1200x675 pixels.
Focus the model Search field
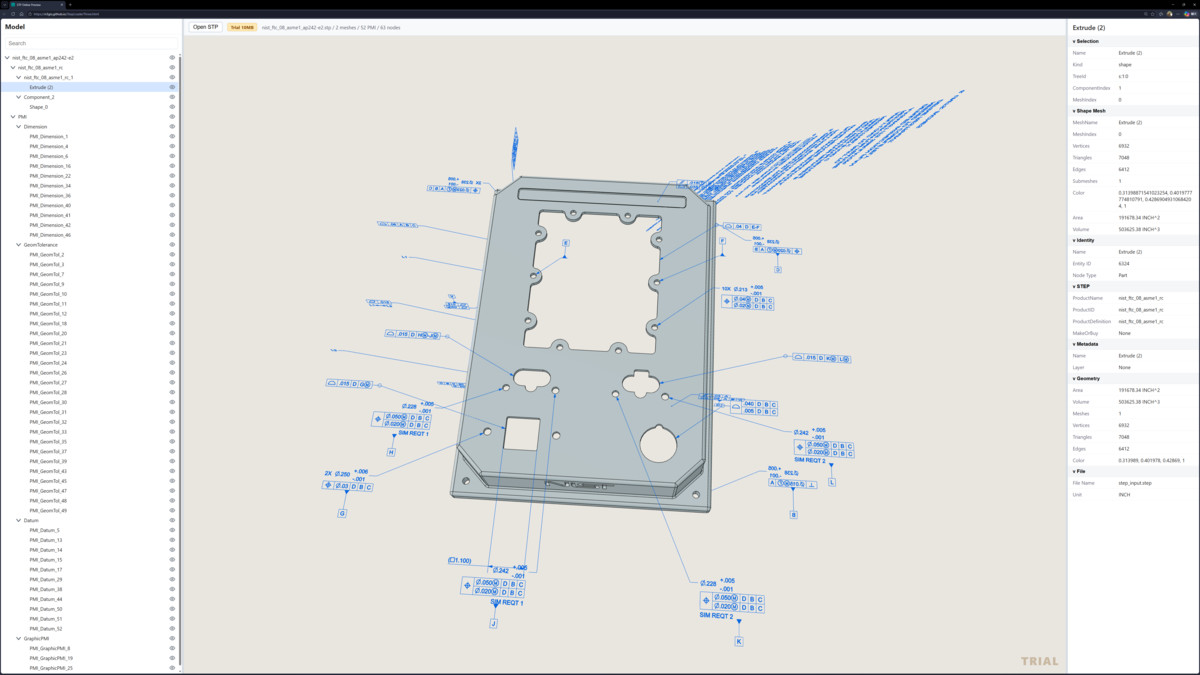tap(90, 43)
